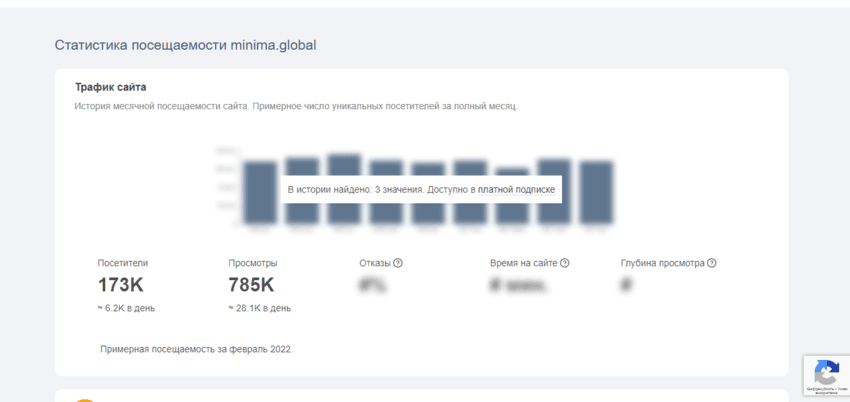The image size is (850, 402).
Task: Click the Время на сайте help icon
Action: pyautogui.click(x=564, y=263)
